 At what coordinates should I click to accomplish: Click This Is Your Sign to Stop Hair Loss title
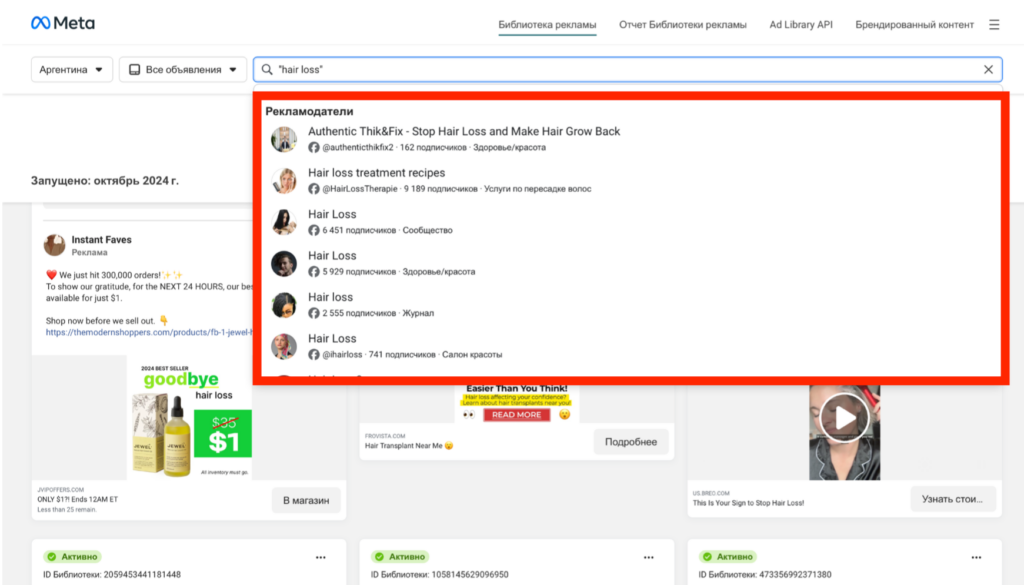pyautogui.click(x=748, y=503)
